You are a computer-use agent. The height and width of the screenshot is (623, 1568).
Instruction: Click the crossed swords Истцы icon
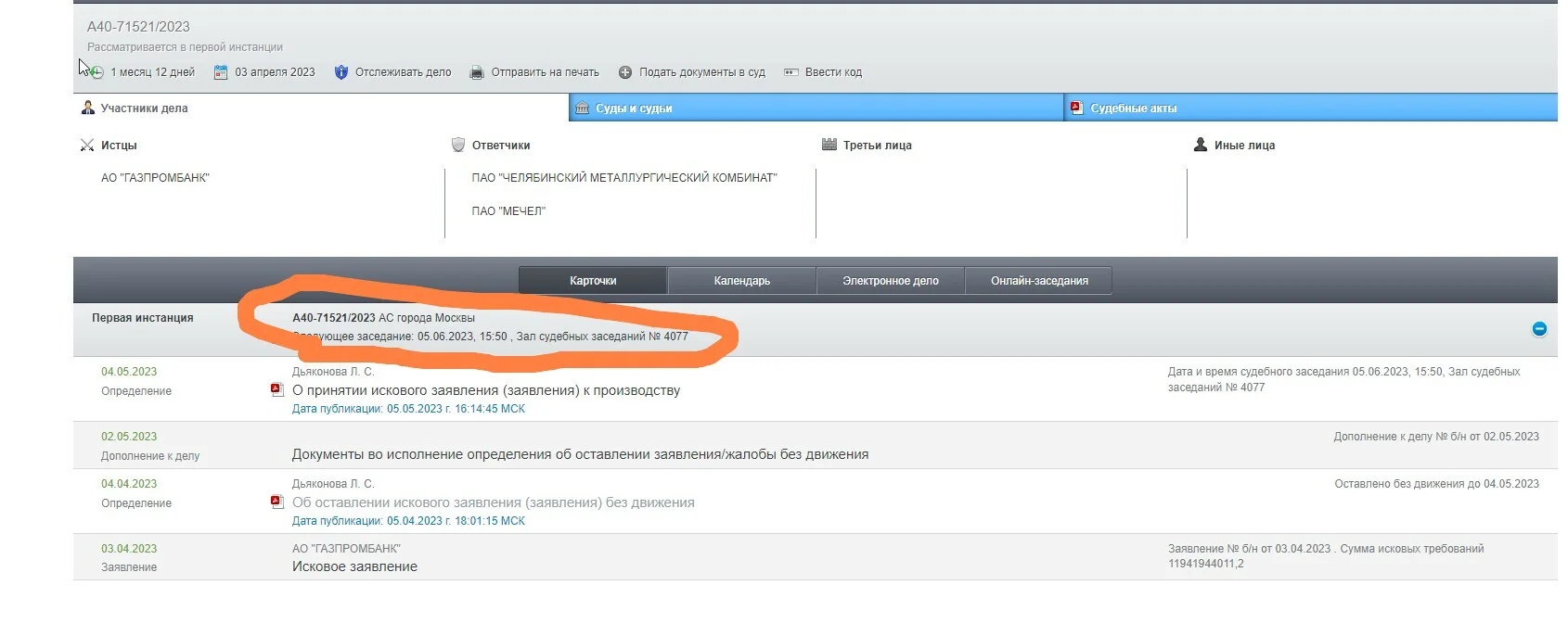[x=87, y=145]
